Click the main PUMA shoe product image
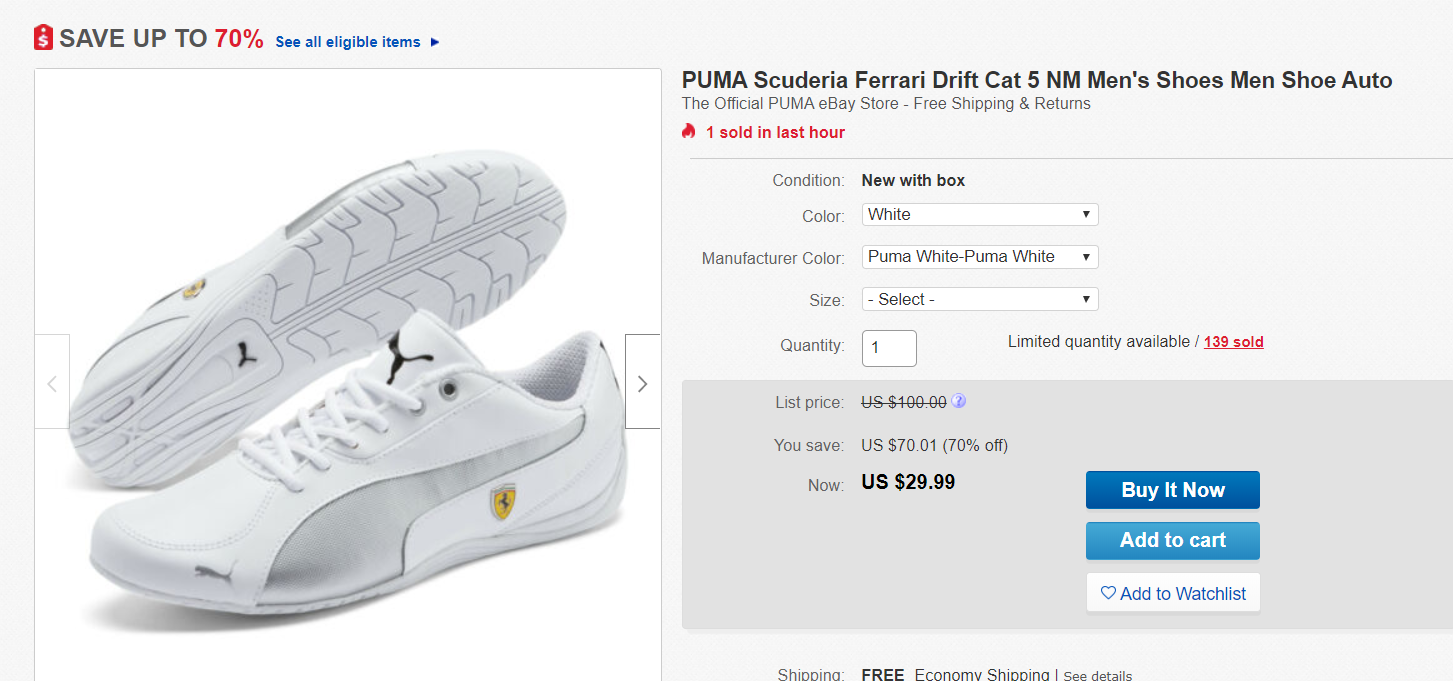The height and width of the screenshot is (681, 1453). coord(347,390)
